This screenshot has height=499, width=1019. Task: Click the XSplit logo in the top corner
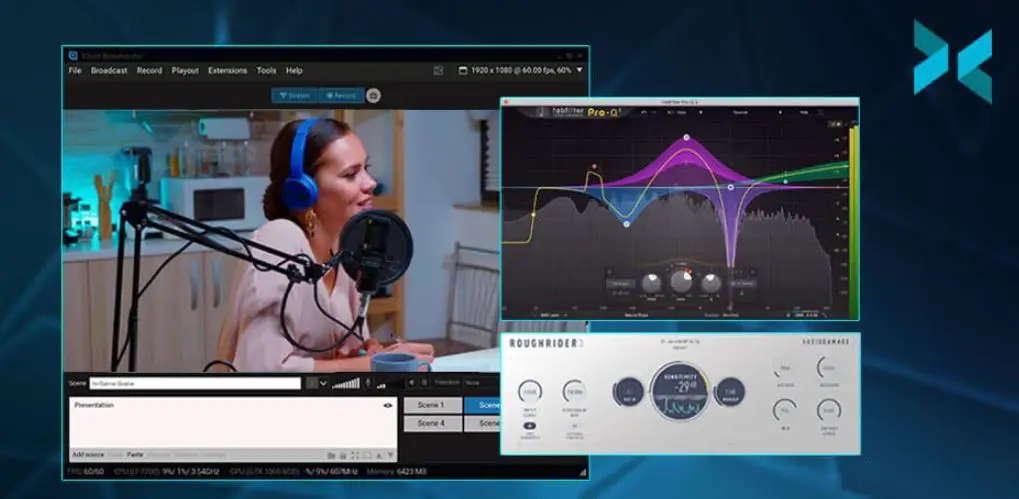pyautogui.click(x=953, y=60)
